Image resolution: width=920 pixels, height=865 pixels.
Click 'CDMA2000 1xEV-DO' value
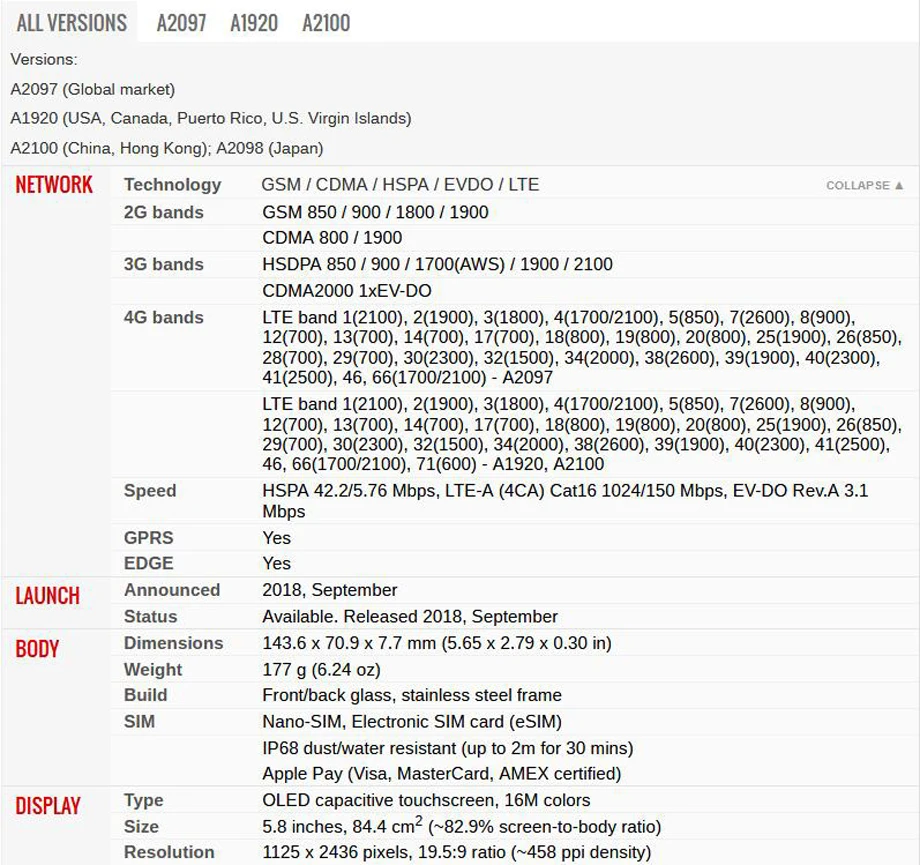click(347, 290)
